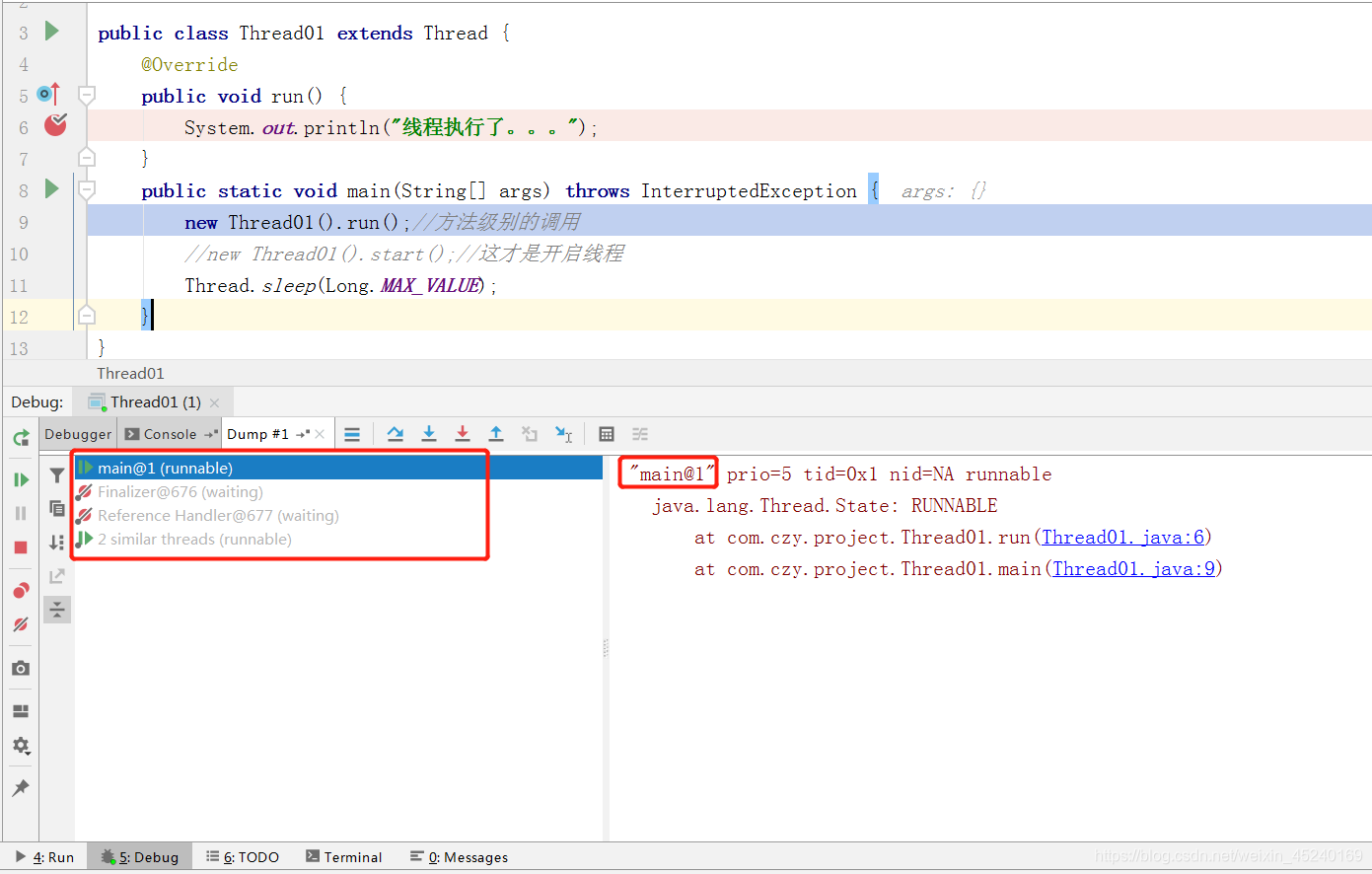Collapse the main method fold marker
This screenshot has height=874, width=1372.
(87, 188)
